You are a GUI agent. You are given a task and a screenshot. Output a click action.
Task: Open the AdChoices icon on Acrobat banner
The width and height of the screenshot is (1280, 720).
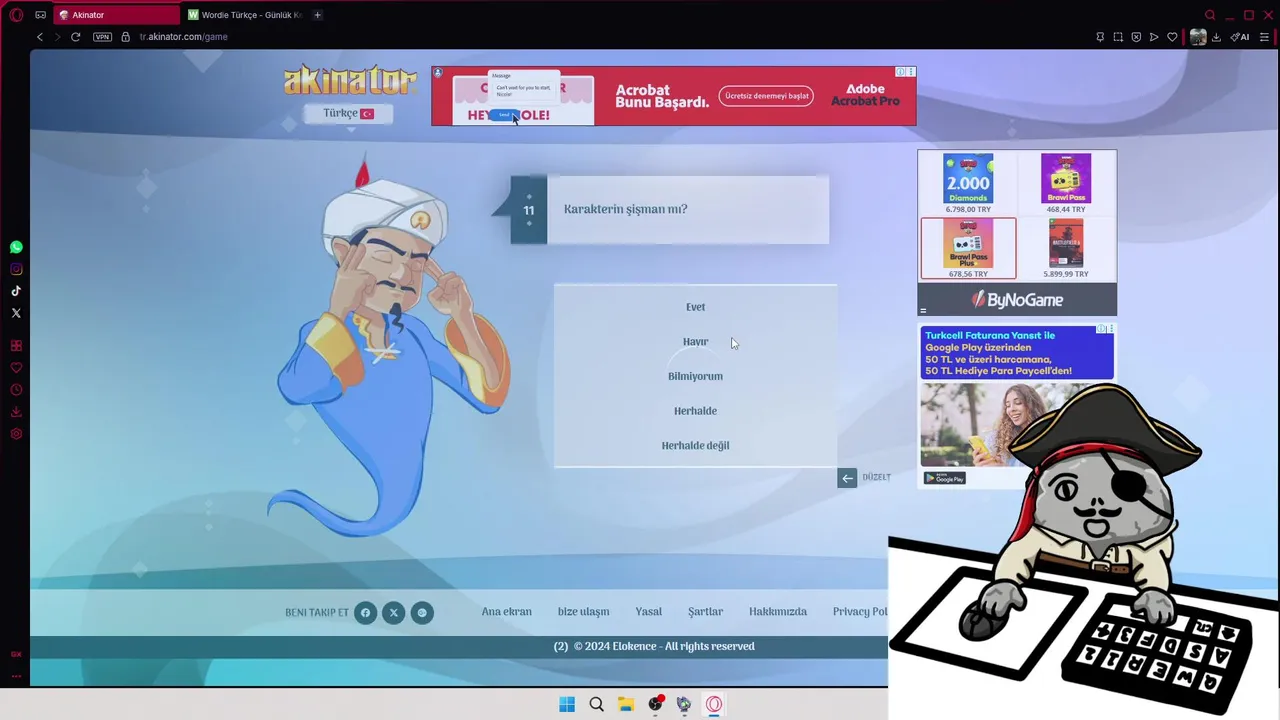(900, 72)
